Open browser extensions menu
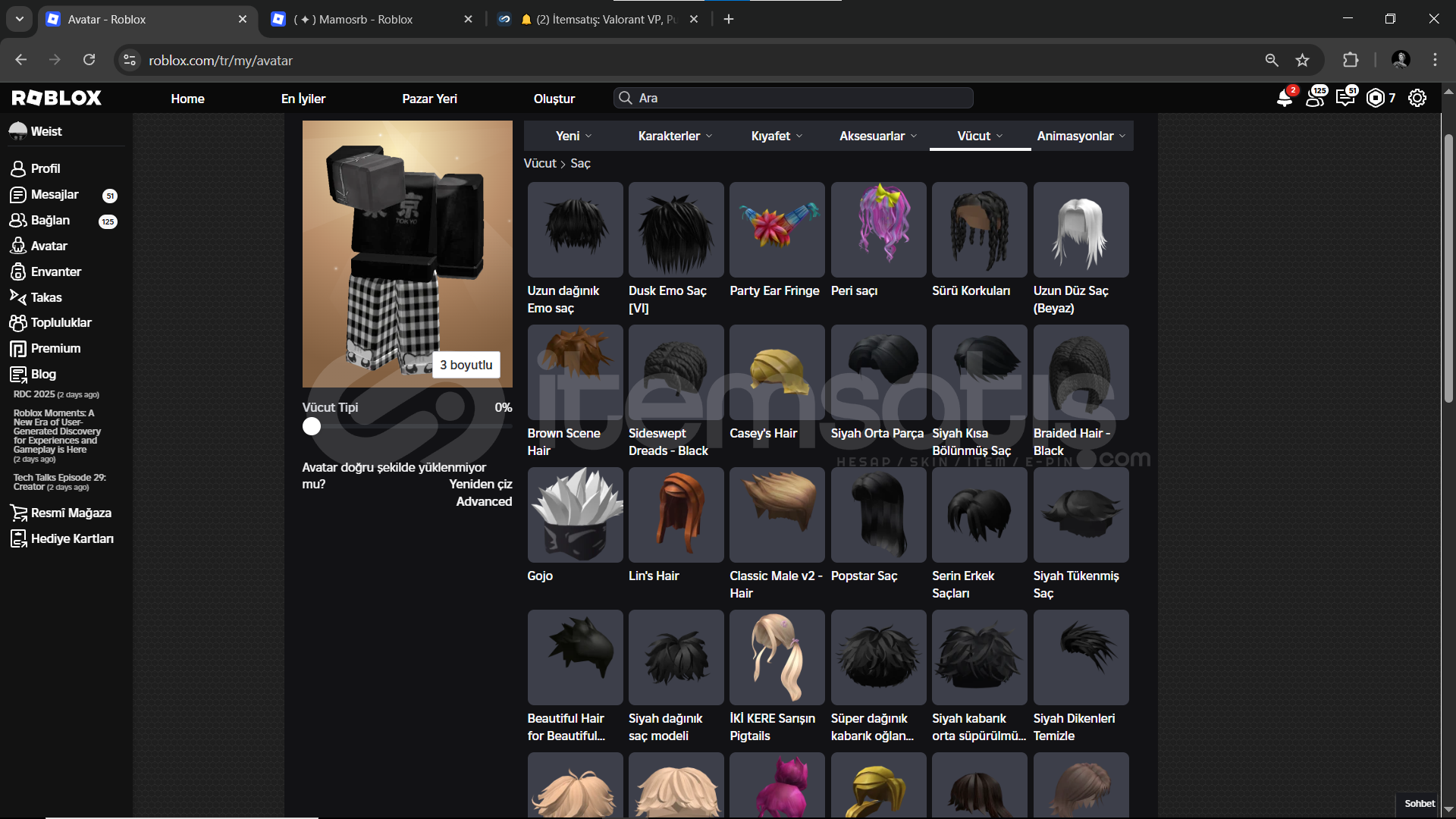 pyautogui.click(x=1350, y=60)
